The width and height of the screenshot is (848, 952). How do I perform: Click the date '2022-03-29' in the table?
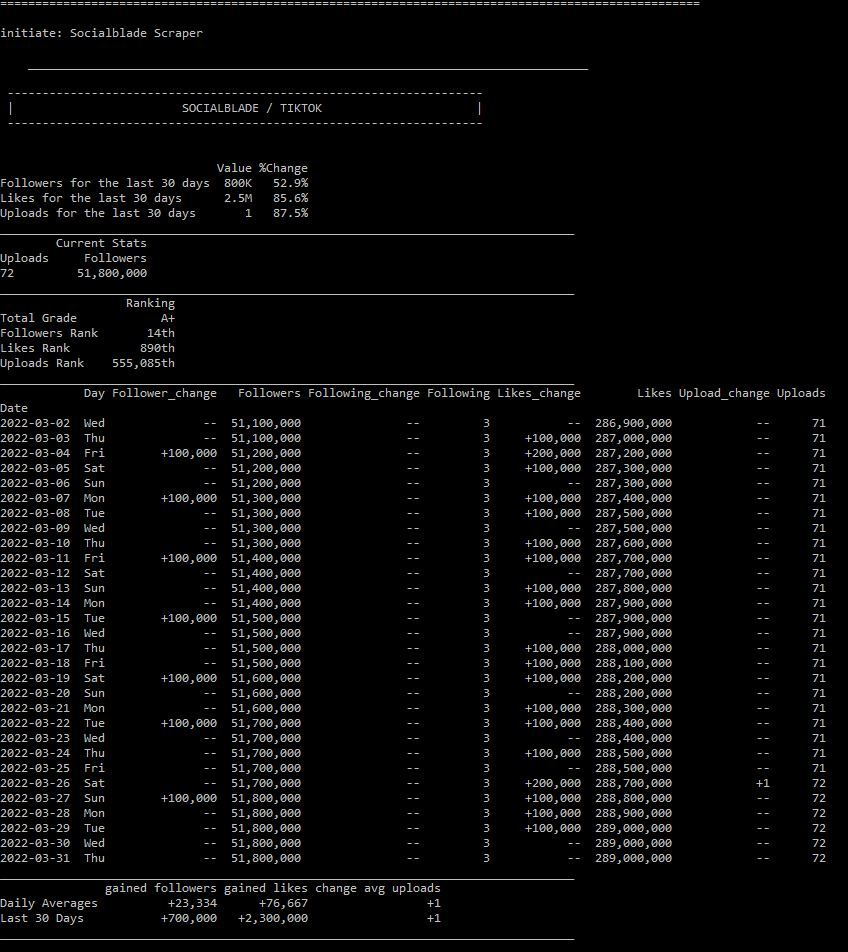(x=35, y=828)
